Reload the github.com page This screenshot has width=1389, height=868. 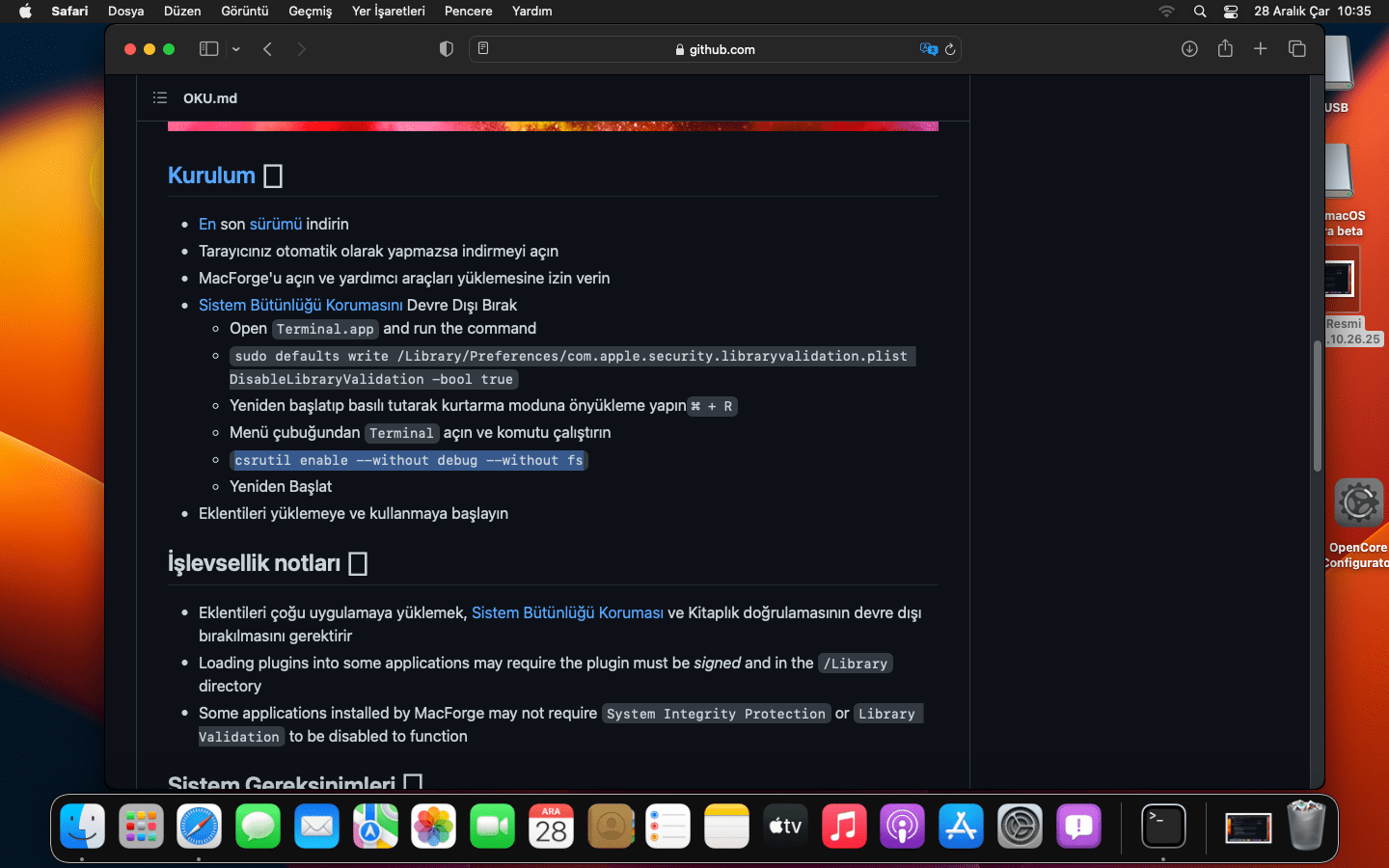[x=950, y=49]
